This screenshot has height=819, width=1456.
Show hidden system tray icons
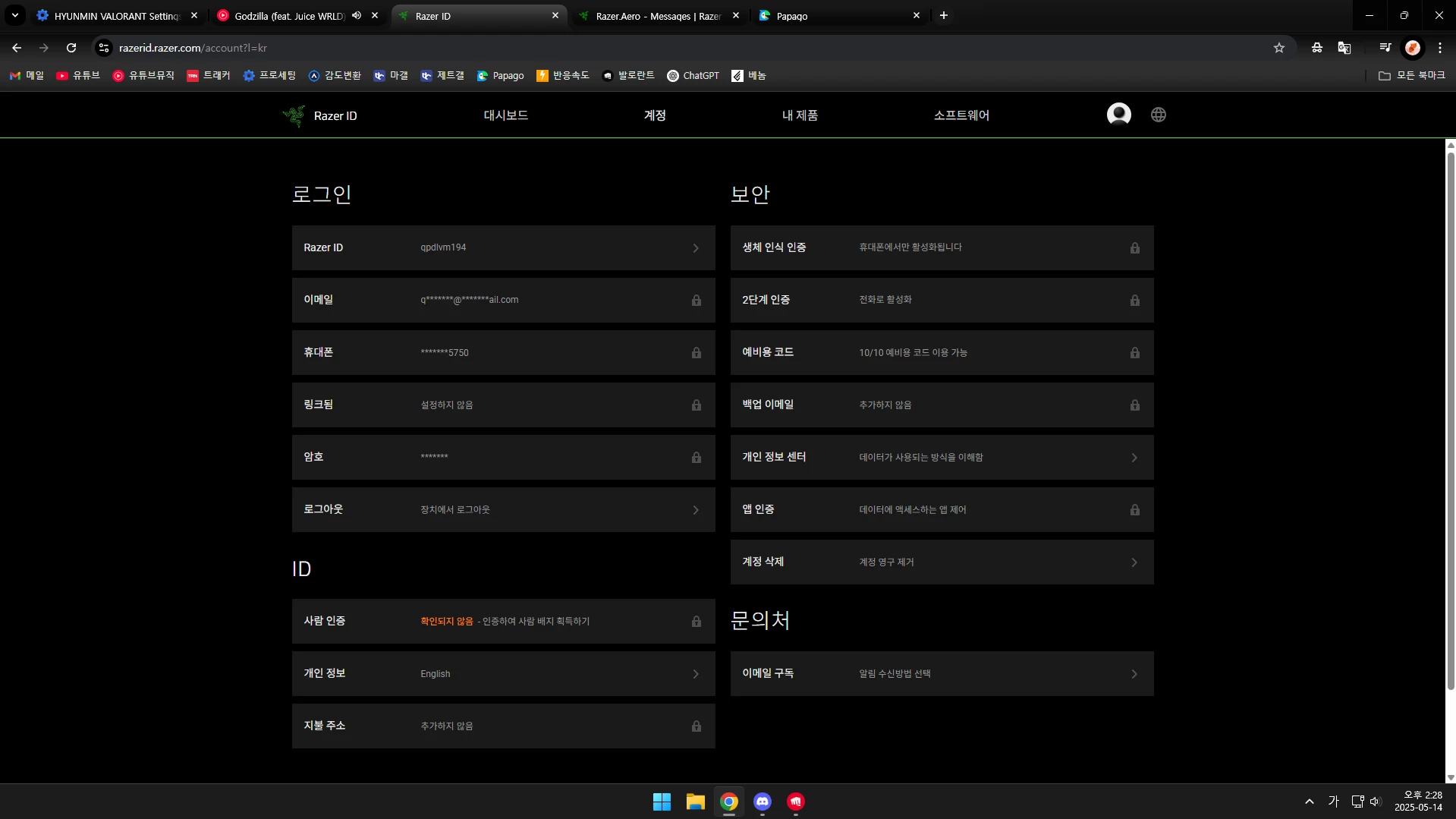pyautogui.click(x=1309, y=802)
